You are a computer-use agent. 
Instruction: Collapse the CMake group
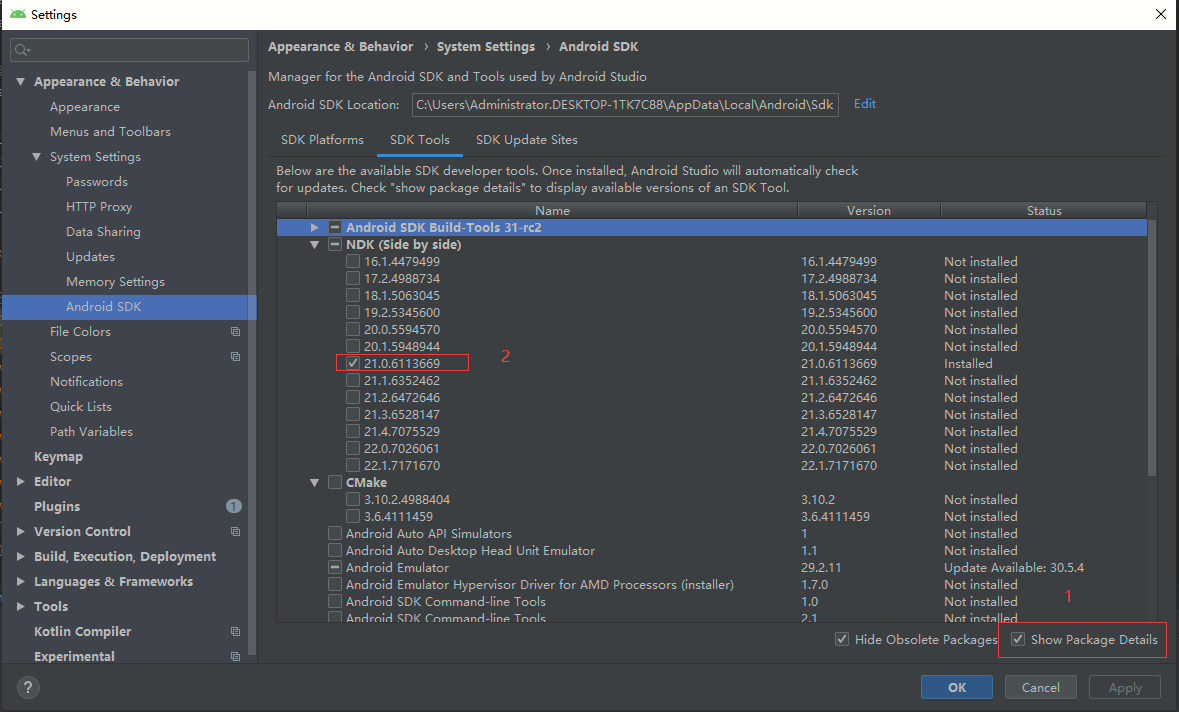pos(314,483)
